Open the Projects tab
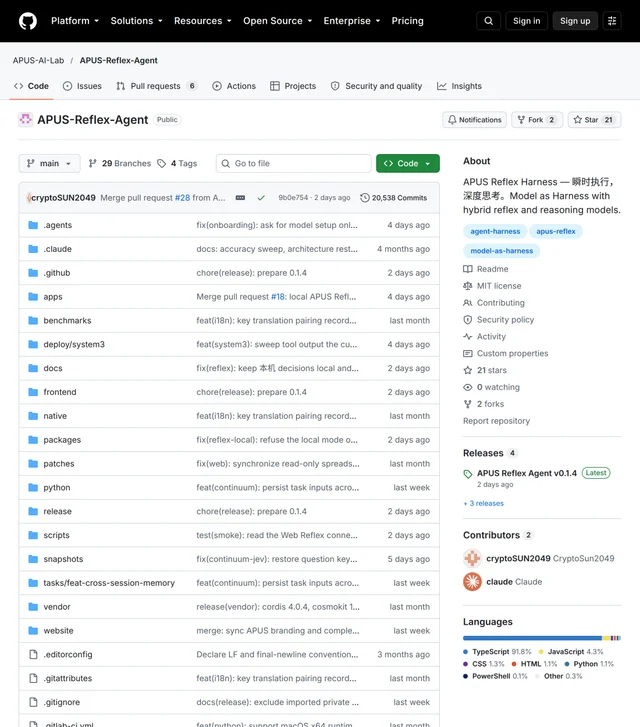640x727 pixels. point(293,86)
